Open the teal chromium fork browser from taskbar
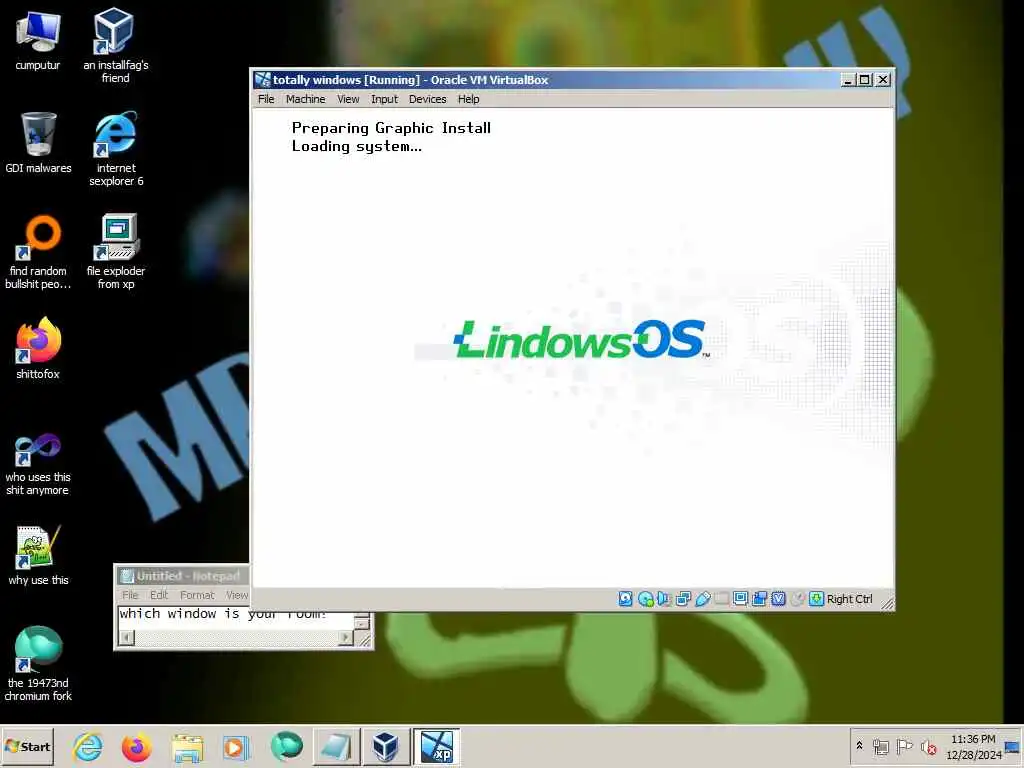This screenshot has width=1024, height=768. coord(287,746)
